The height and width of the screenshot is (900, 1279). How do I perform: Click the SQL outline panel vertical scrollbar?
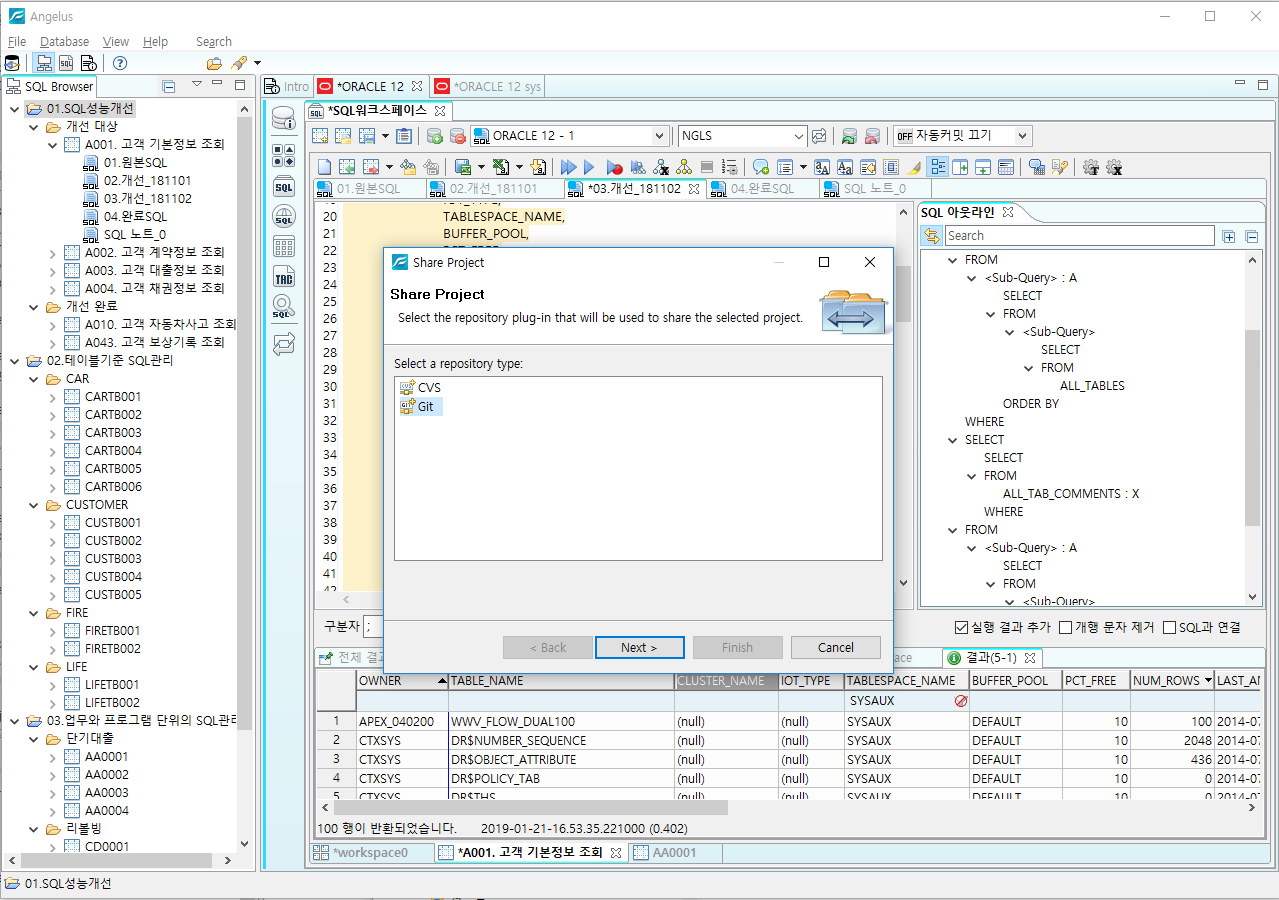point(1254,428)
